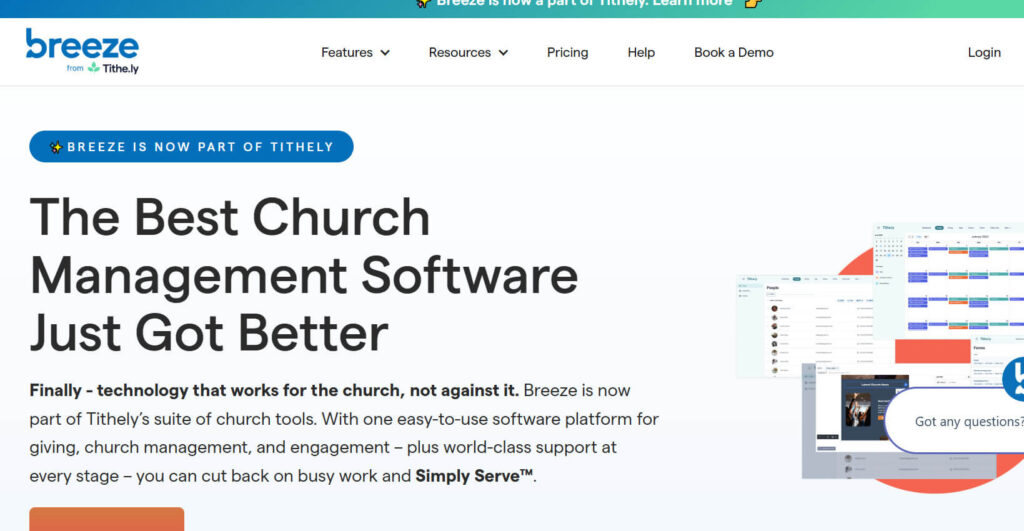The image size is (1024, 531).
Task: Click the Login link
Action: [x=984, y=52]
